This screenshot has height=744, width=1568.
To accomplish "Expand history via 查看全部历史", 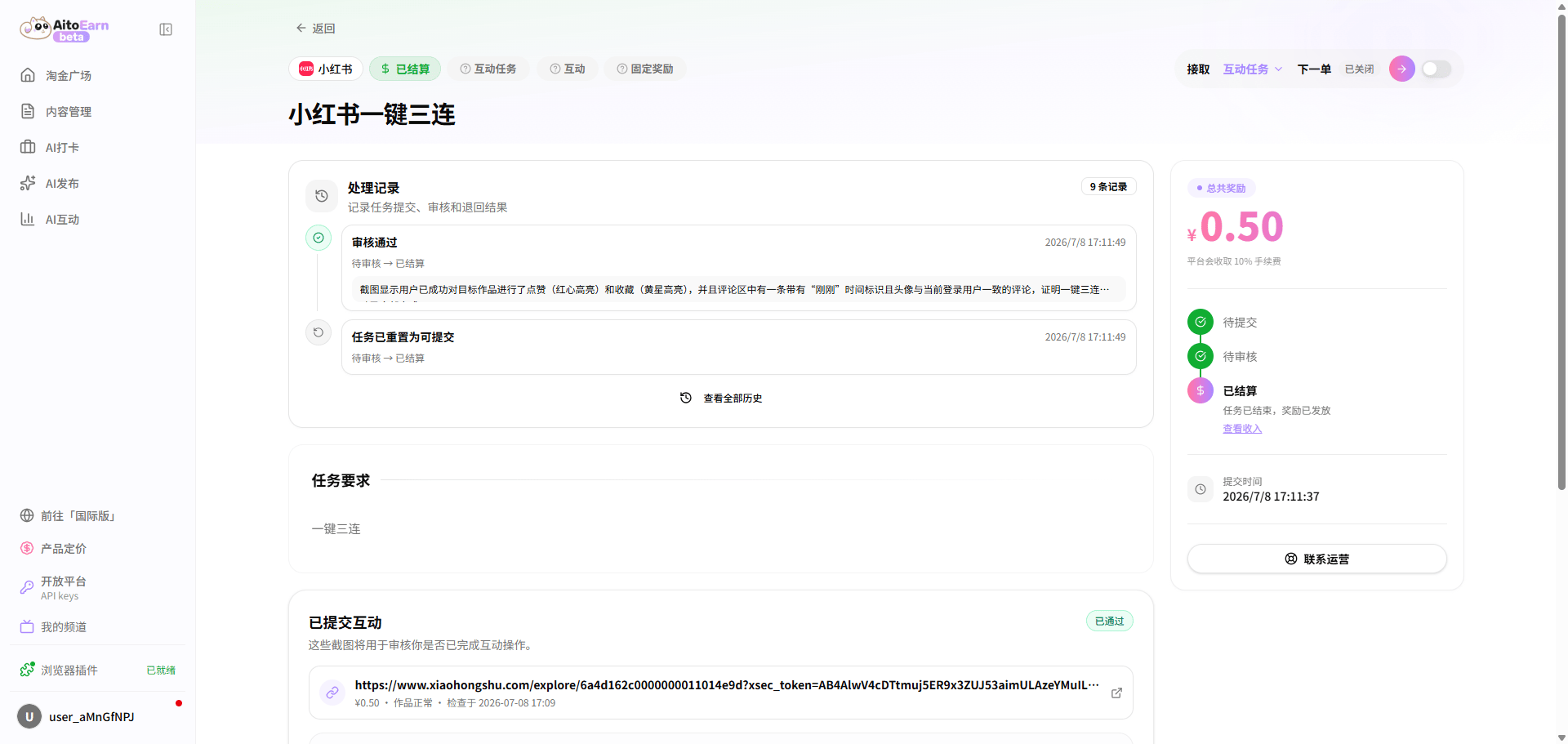I will coord(721,398).
